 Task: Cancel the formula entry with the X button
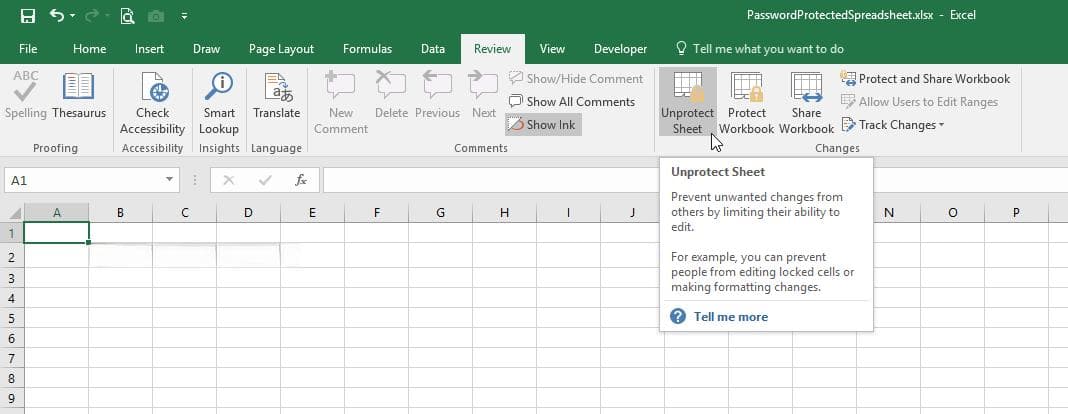(x=229, y=180)
